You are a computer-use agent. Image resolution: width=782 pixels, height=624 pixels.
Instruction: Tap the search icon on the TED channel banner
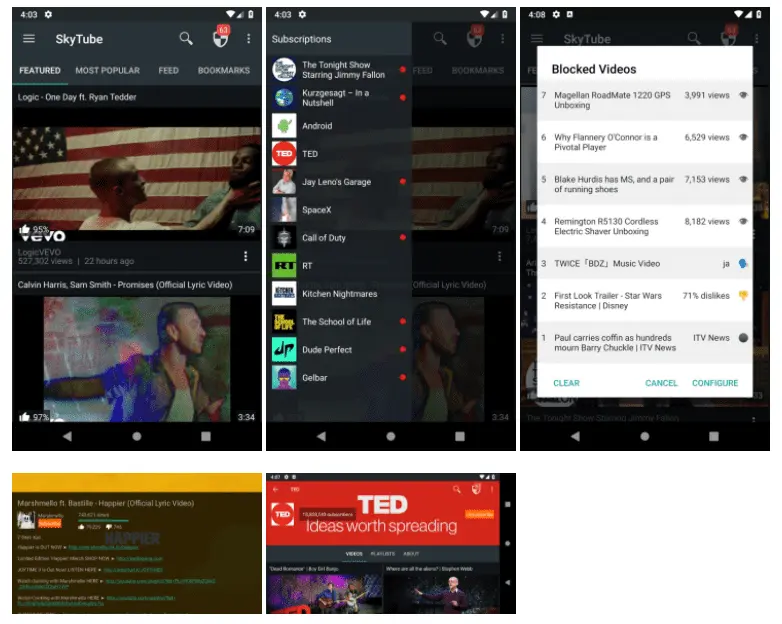pos(456,489)
